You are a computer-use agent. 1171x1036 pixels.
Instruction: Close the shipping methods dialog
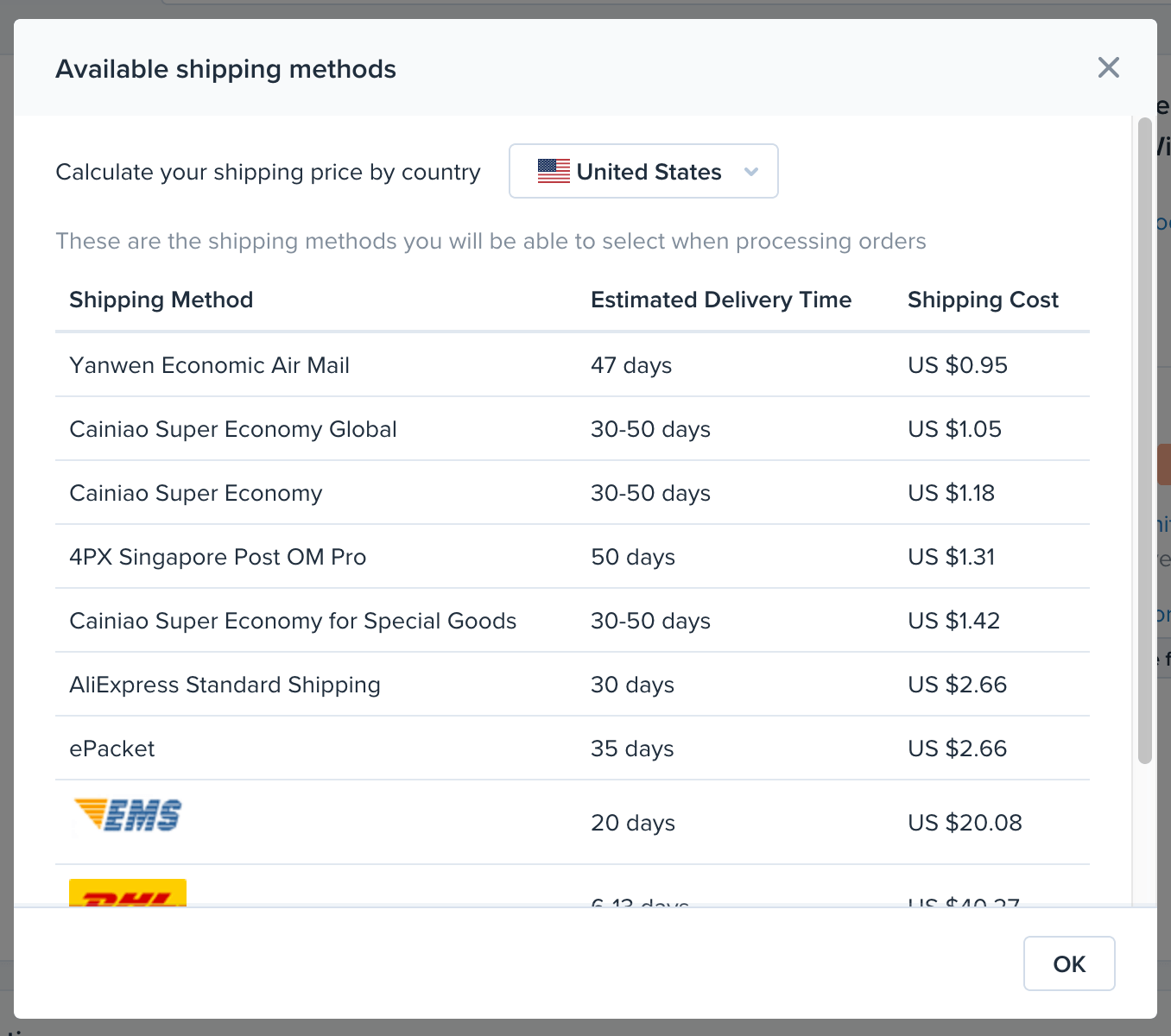pos(1108,67)
